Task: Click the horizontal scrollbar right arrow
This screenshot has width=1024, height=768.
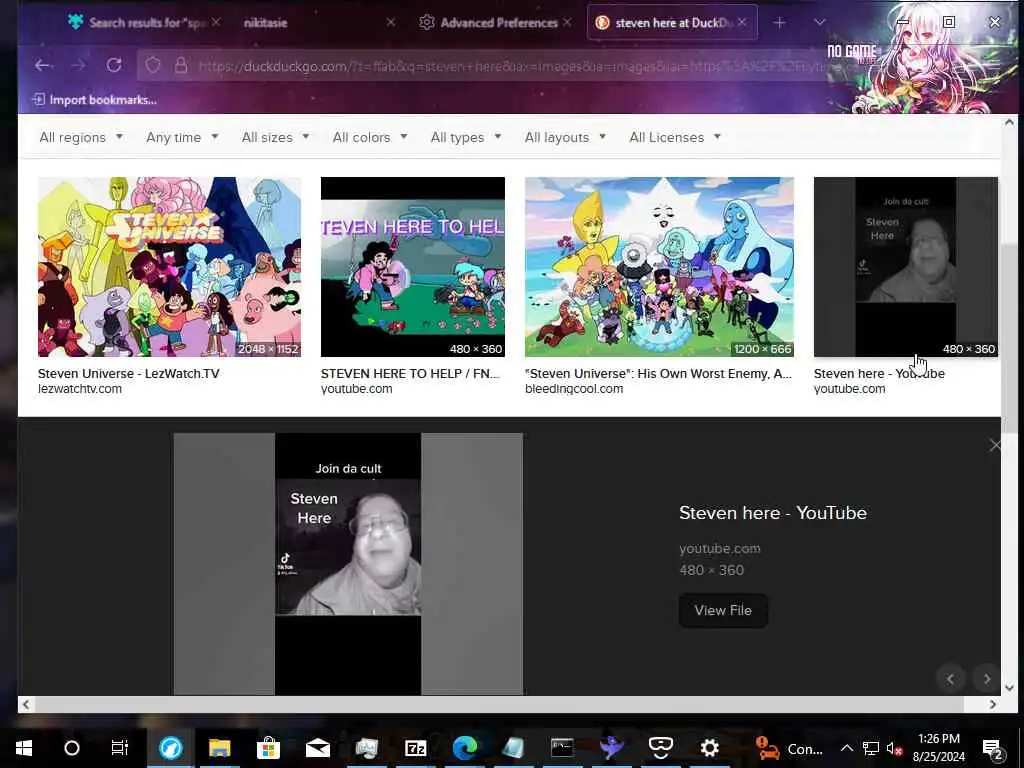Action: click(993, 704)
